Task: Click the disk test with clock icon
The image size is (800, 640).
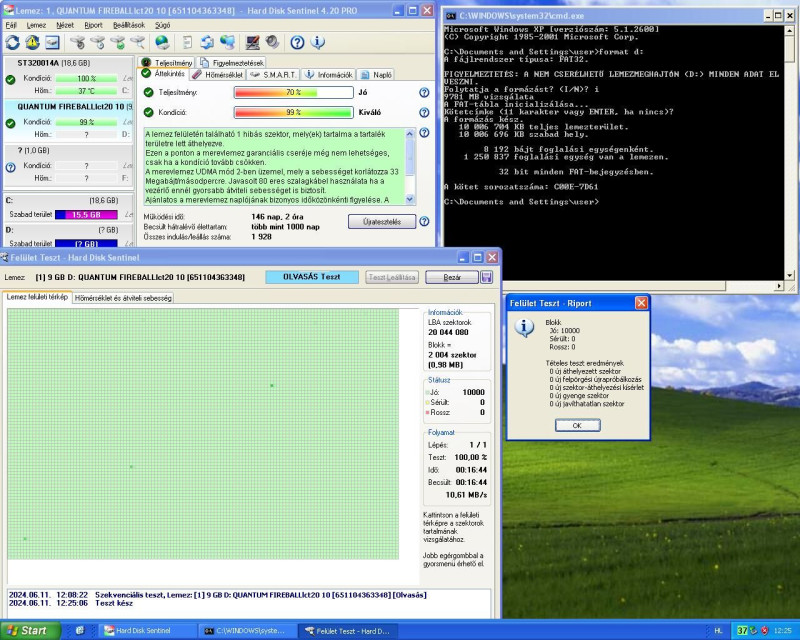Action: [x=97, y=42]
